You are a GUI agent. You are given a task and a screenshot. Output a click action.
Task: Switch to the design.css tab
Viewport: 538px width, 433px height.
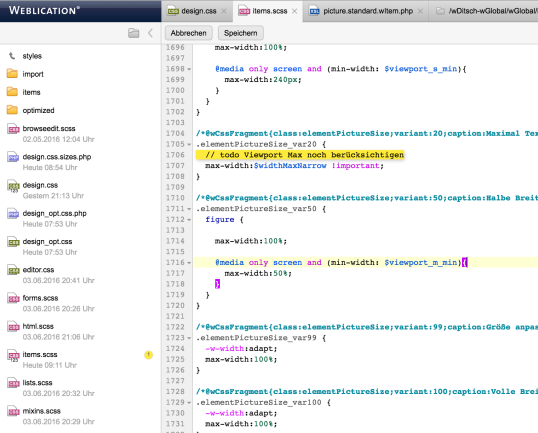(197, 11)
